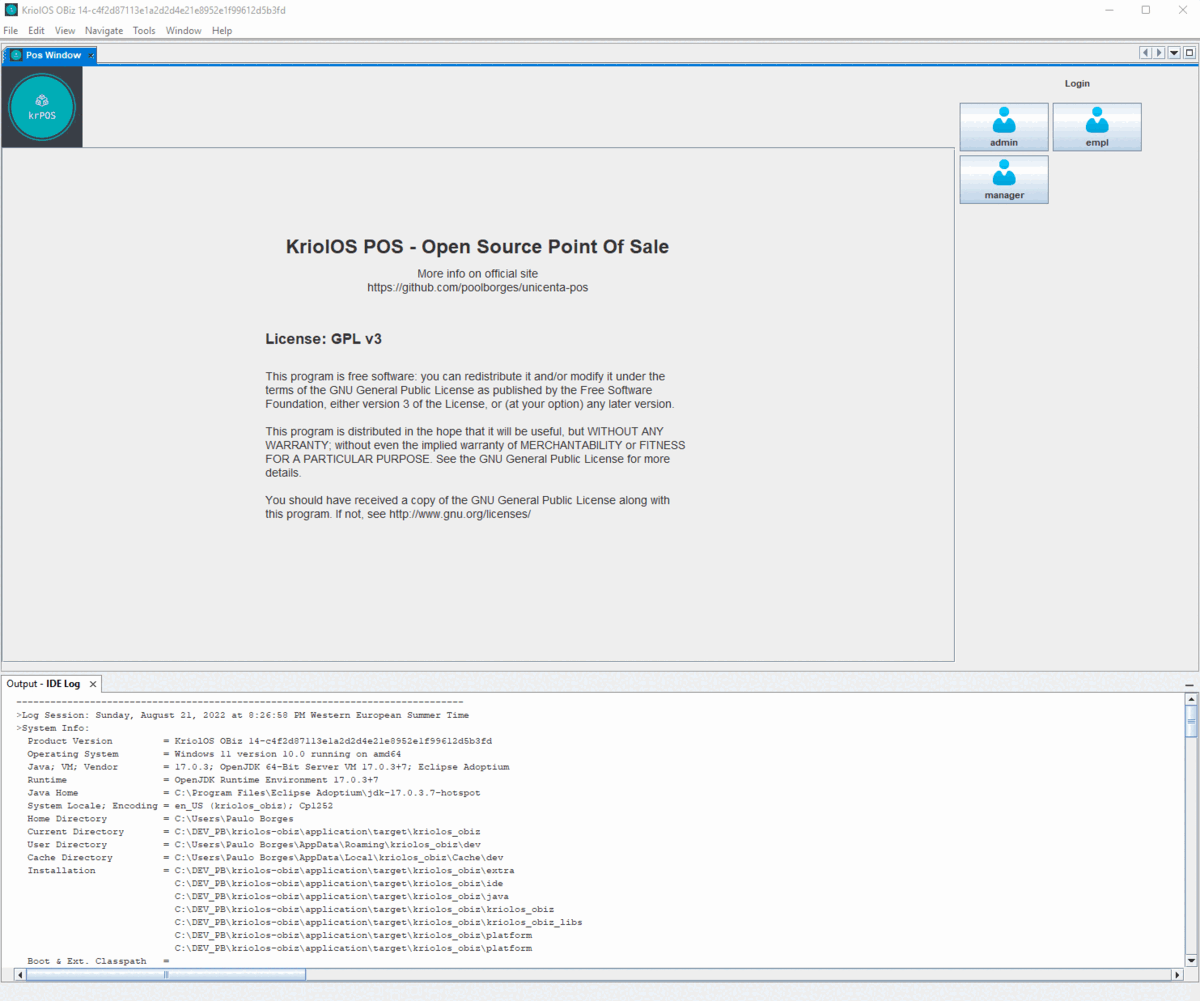
Task: Log in as the manager user
Action: (x=1004, y=179)
